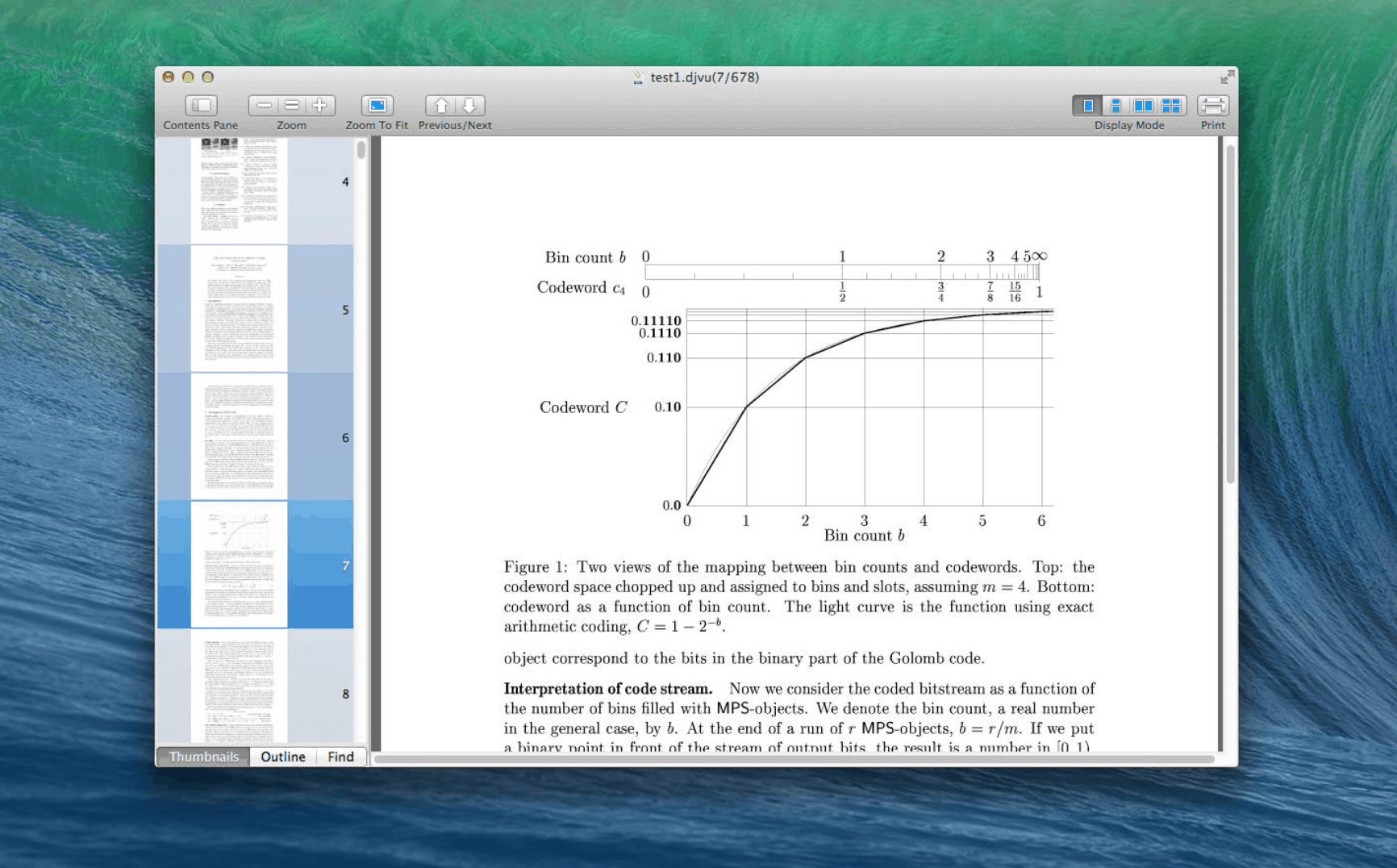Enter full screen using title bar arrows
The image size is (1397, 868).
click(1227, 77)
